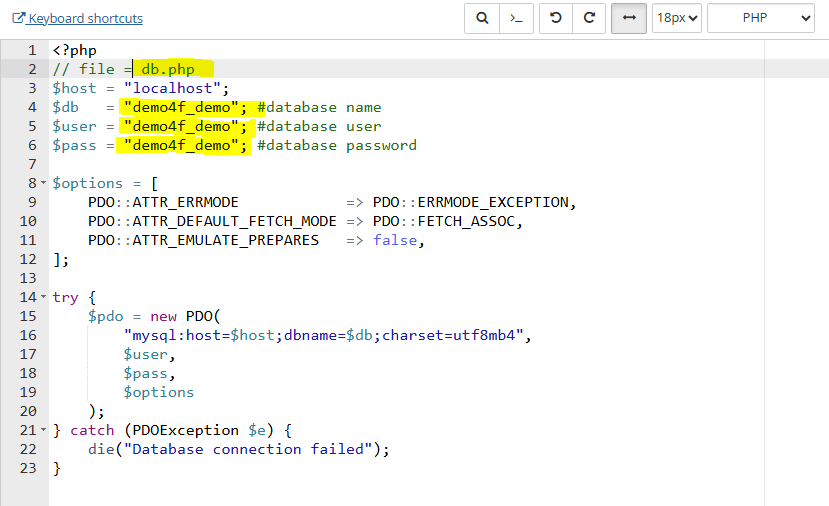Open the Keyboard shortcuts link
This screenshot has width=829, height=506.
(x=85, y=18)
